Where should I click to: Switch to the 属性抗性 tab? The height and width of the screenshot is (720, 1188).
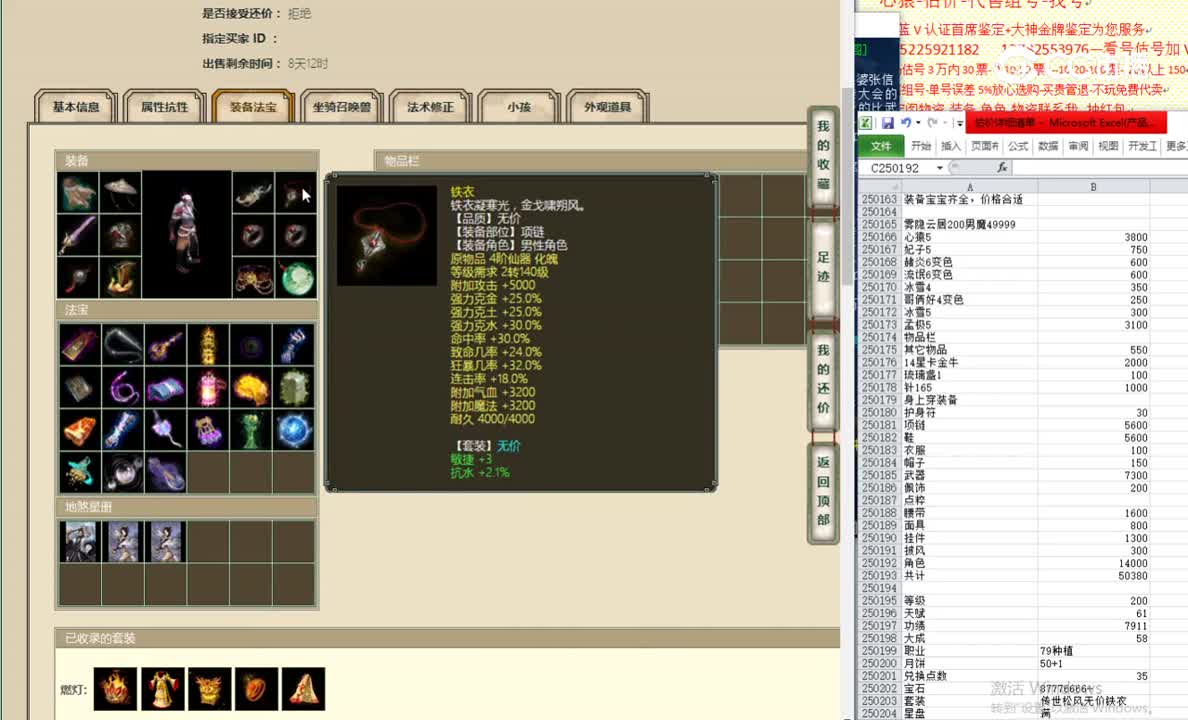pyautogui.click(x=164, y=107)
